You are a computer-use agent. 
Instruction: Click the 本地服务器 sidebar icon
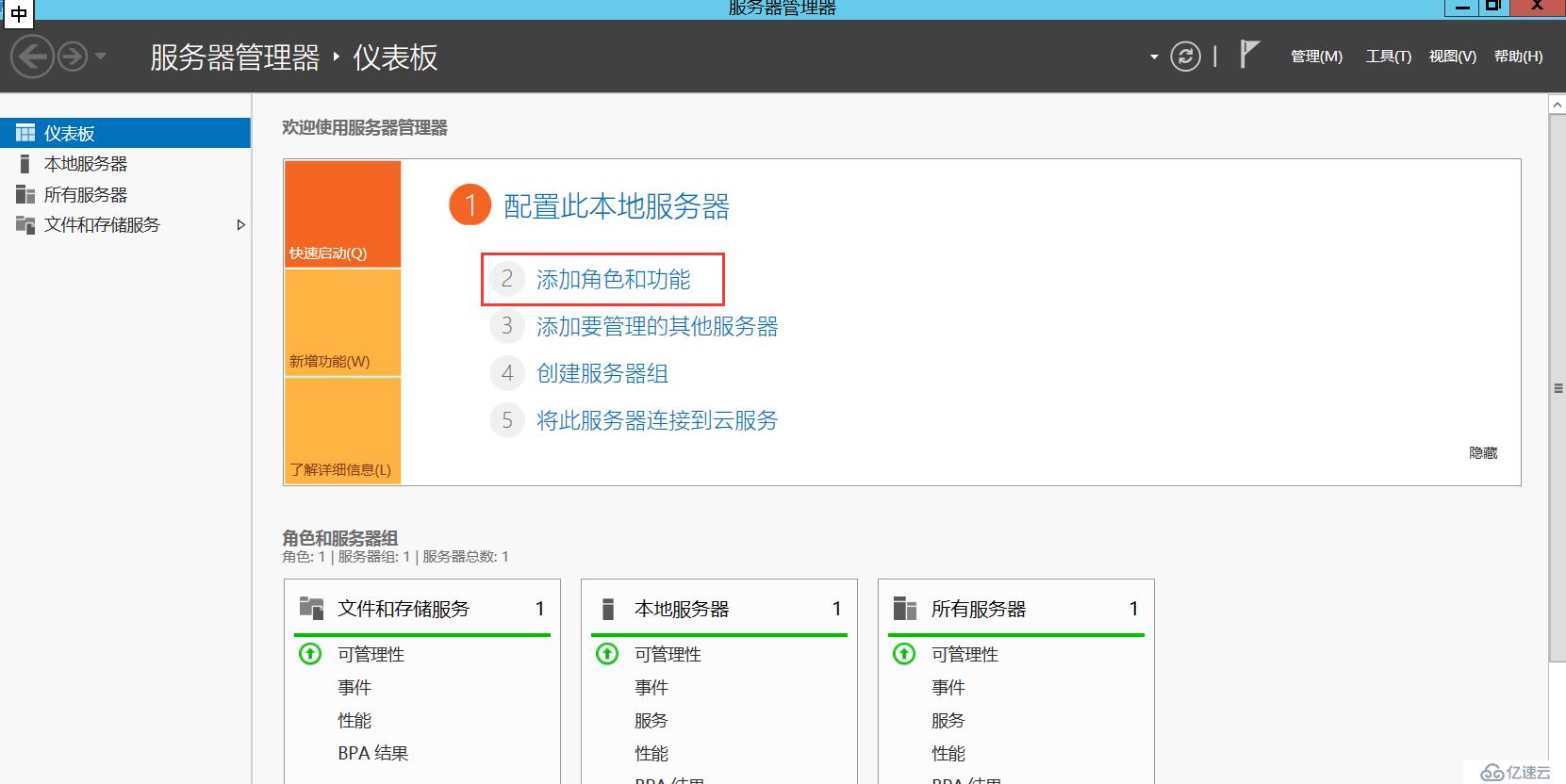(25, 164)
